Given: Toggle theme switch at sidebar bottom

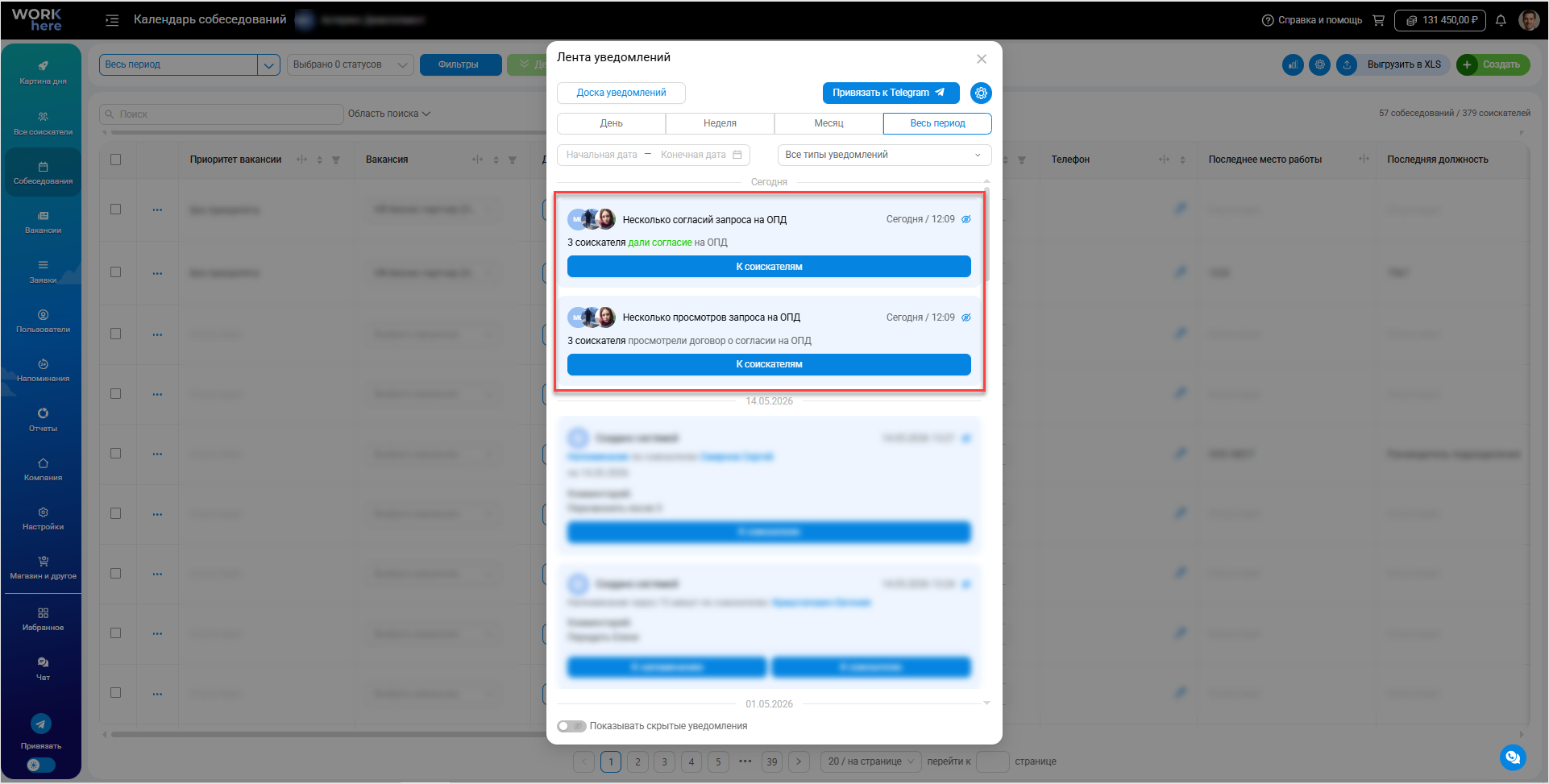Looking at the screenshot, I should click(40, 765).
